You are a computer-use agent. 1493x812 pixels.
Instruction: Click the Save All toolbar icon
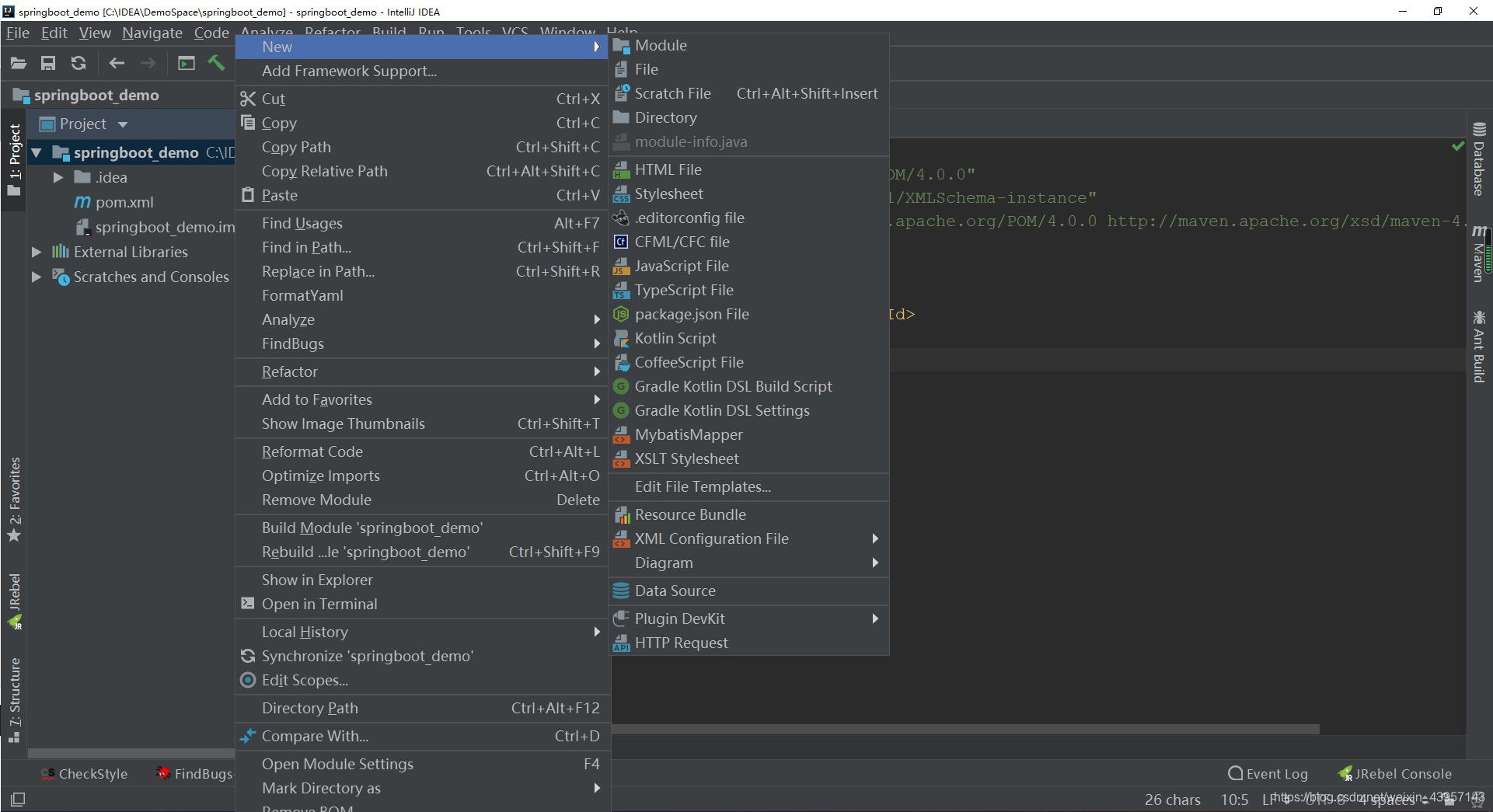pyautogui.click(x=48, y=64)
